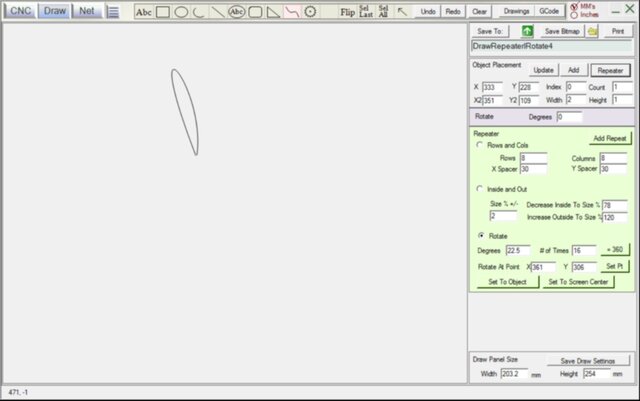Click Save Draw Settings button
Viewport: 640px width, 401px height.
click(x=588, y=361)
